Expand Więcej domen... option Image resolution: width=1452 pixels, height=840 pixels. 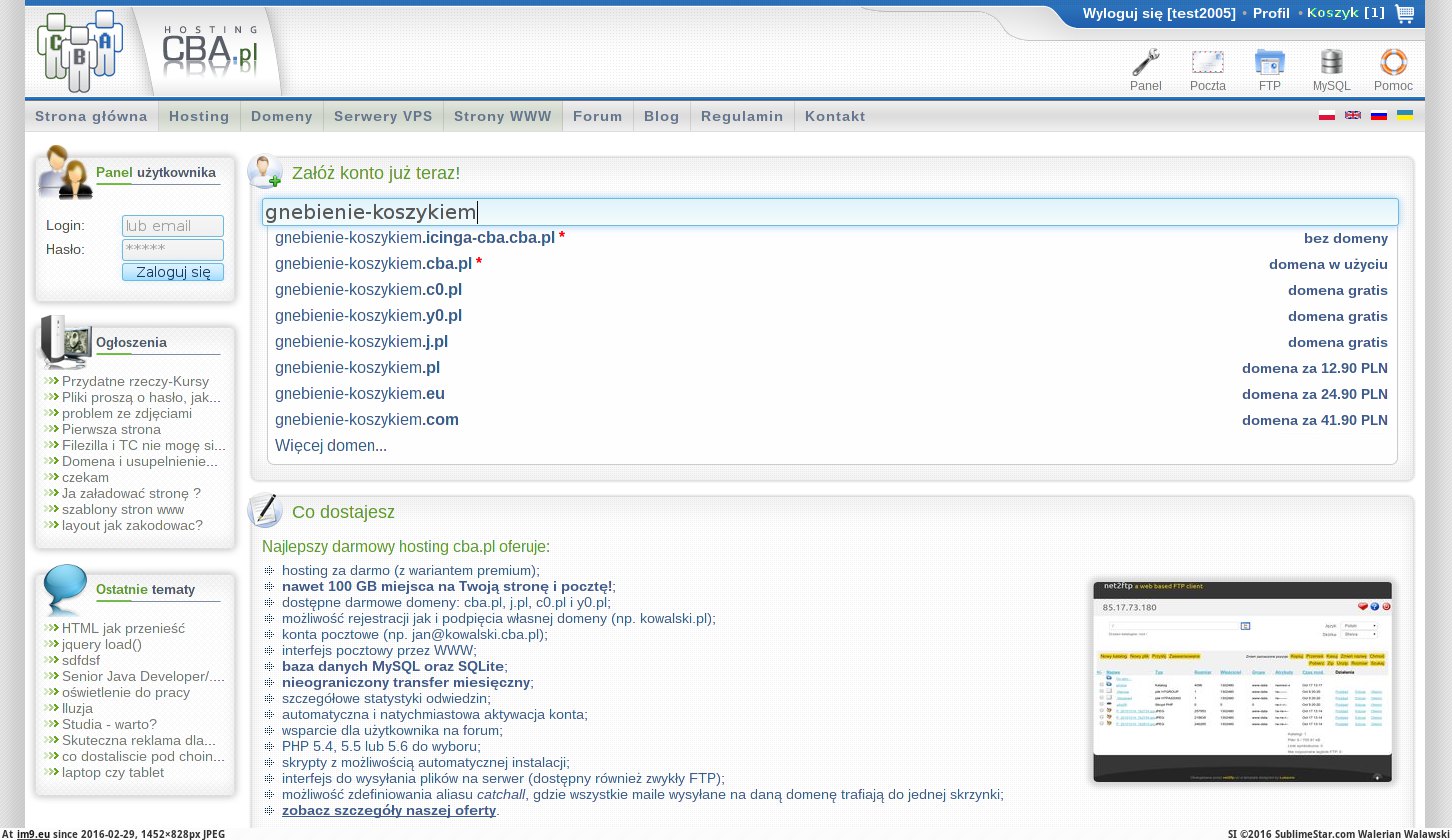(331, 446)
